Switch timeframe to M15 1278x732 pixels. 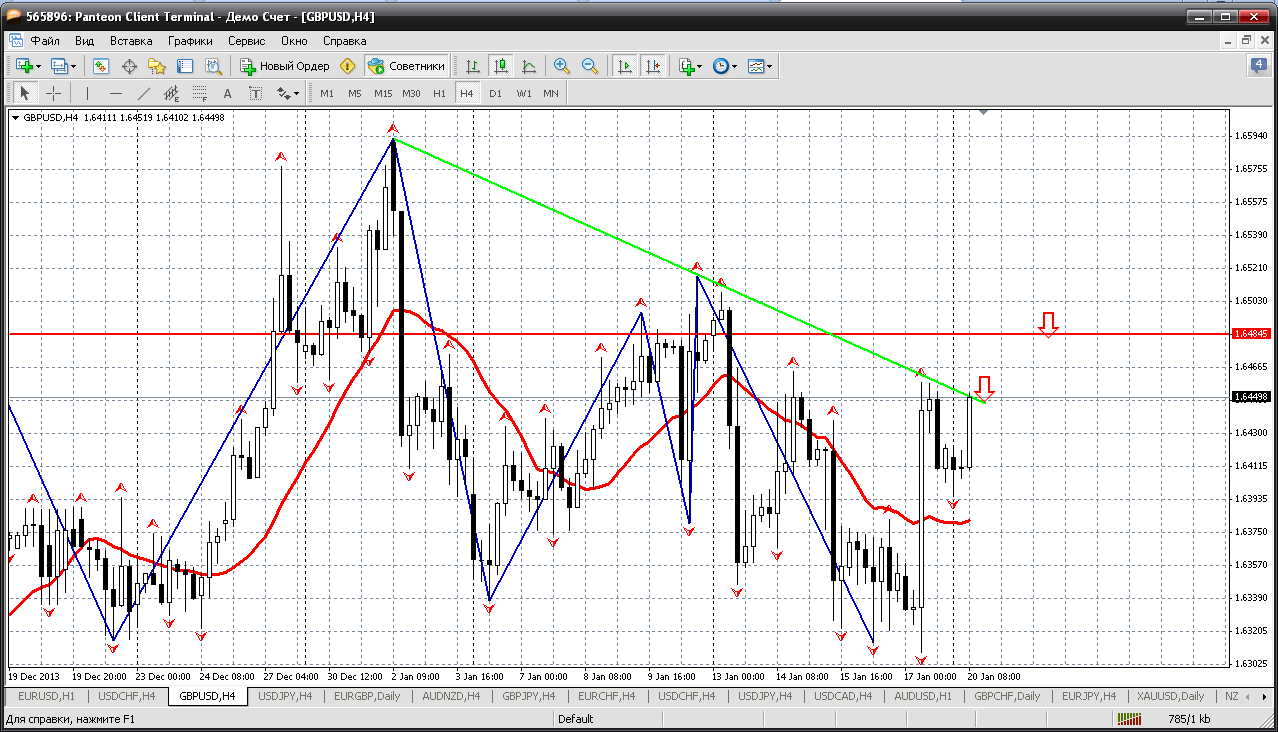point(383,93)
